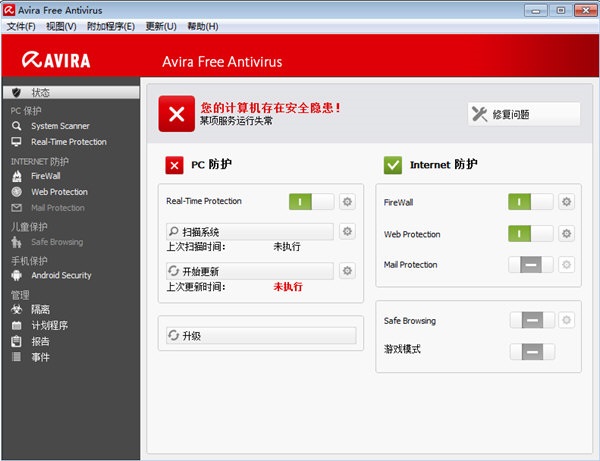Open the 附加程序(E) menu

point(111,26)
